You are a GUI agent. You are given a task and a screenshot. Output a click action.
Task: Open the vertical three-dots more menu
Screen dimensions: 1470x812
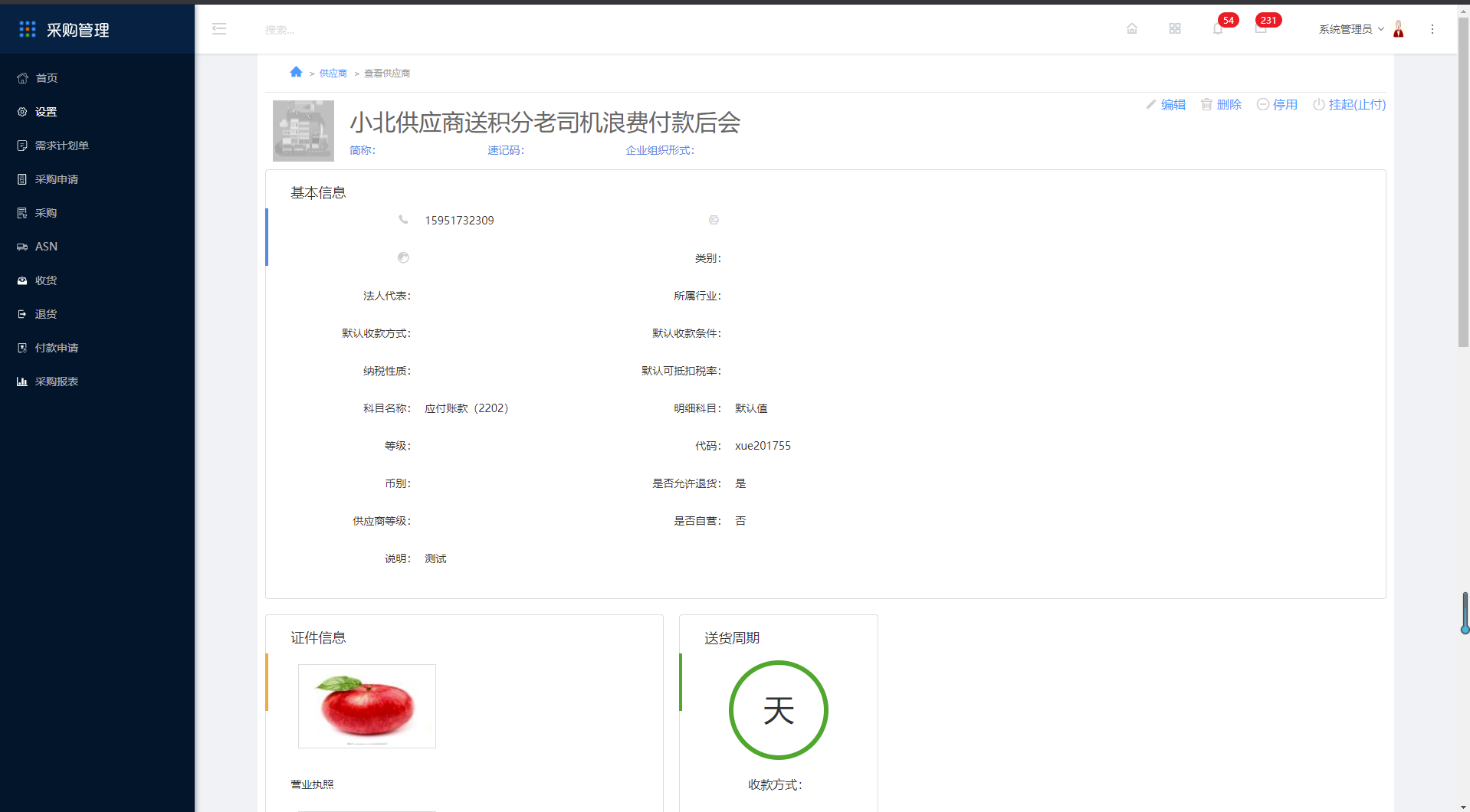[x=1432, y=29]
